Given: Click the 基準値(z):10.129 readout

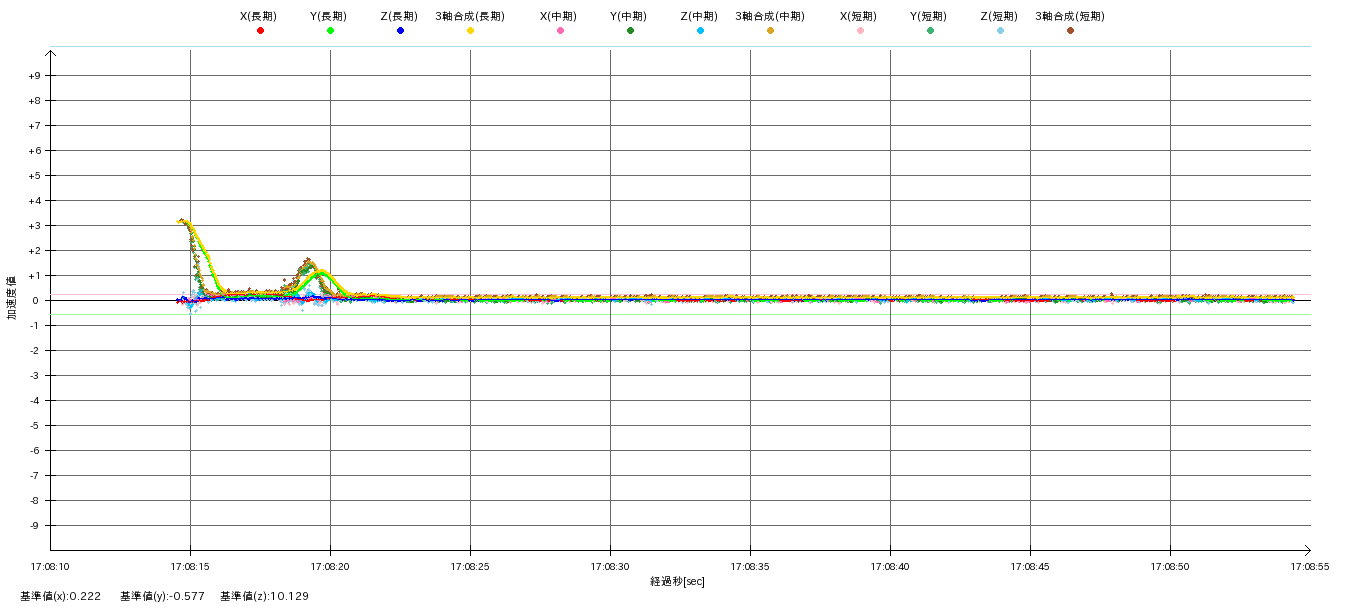Looking at the screenshot, I should pyautogui.click(x=264, y=596).
